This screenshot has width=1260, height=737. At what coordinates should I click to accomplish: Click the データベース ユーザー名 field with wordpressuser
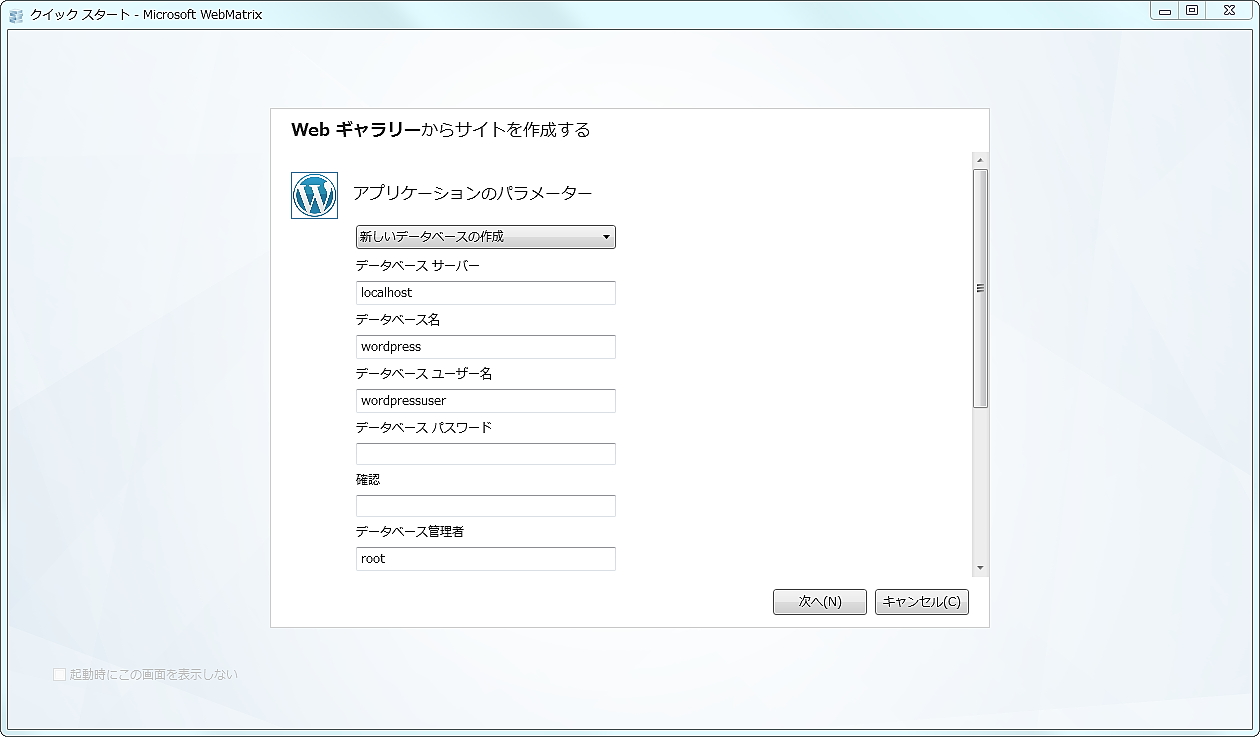[485, 400]
